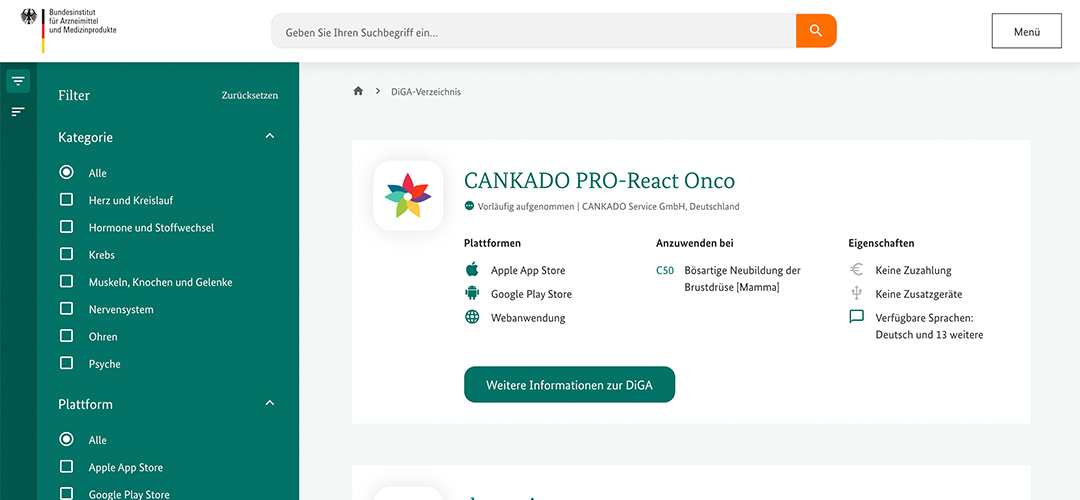Open the sort icon below filter icon
The height and width of the screenshot is (500, 1080).
(18, 111)
